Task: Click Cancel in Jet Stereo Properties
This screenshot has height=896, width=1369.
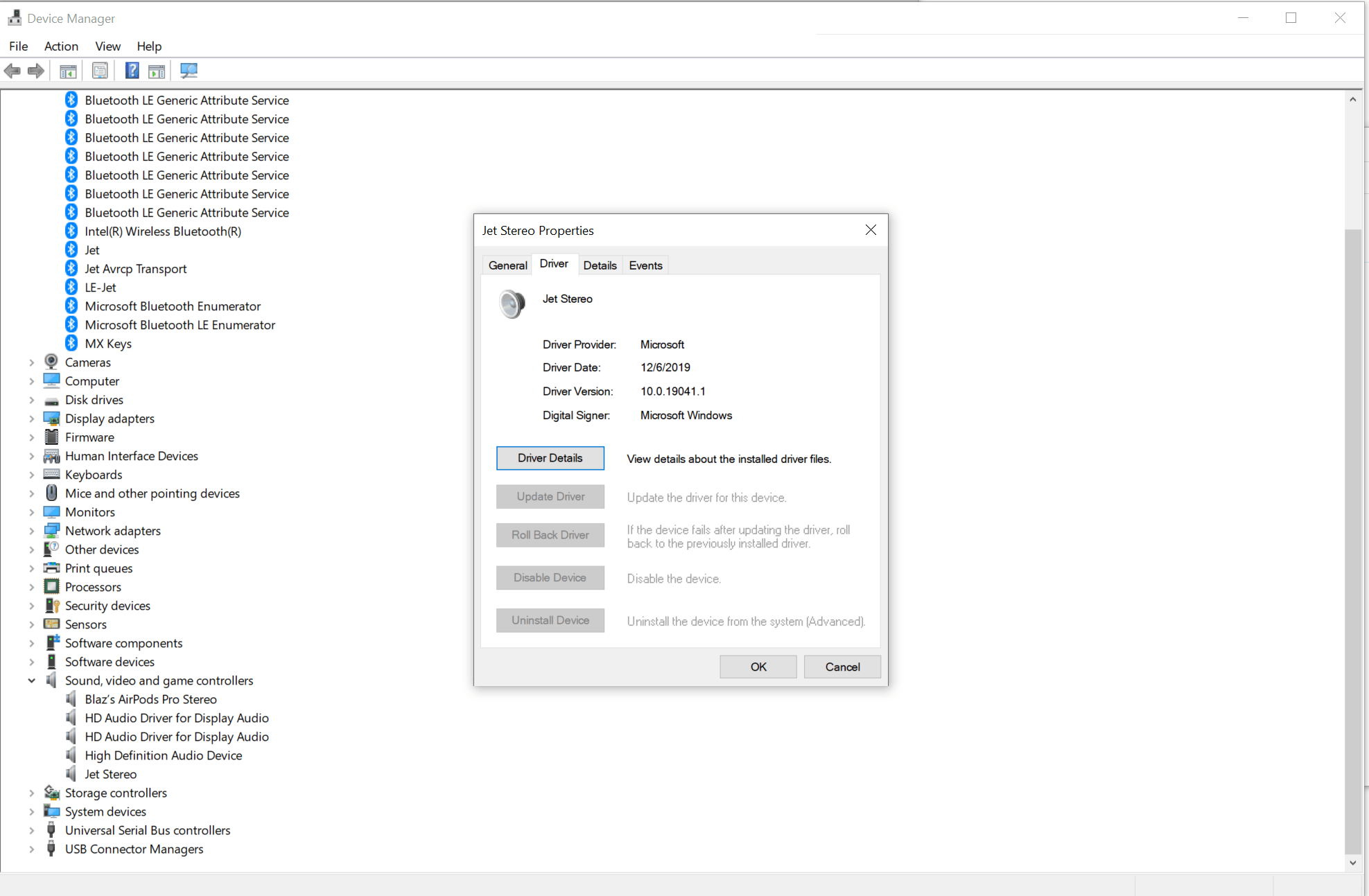Action: 842,667
